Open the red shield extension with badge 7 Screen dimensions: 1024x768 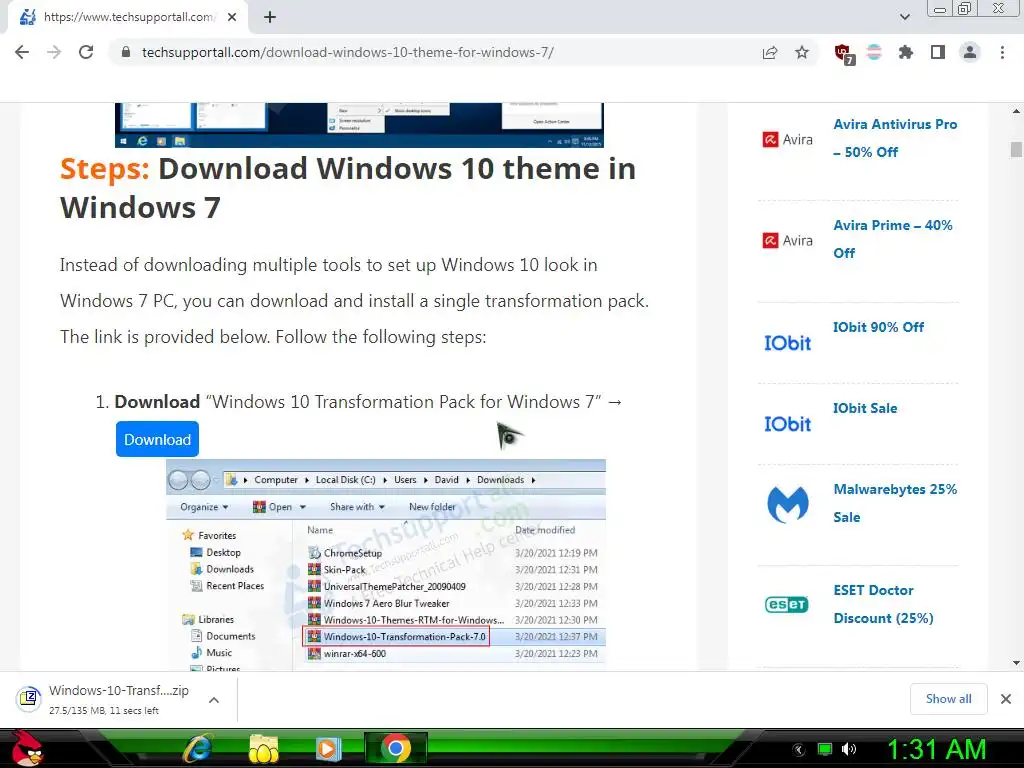(x=844, y=54)
